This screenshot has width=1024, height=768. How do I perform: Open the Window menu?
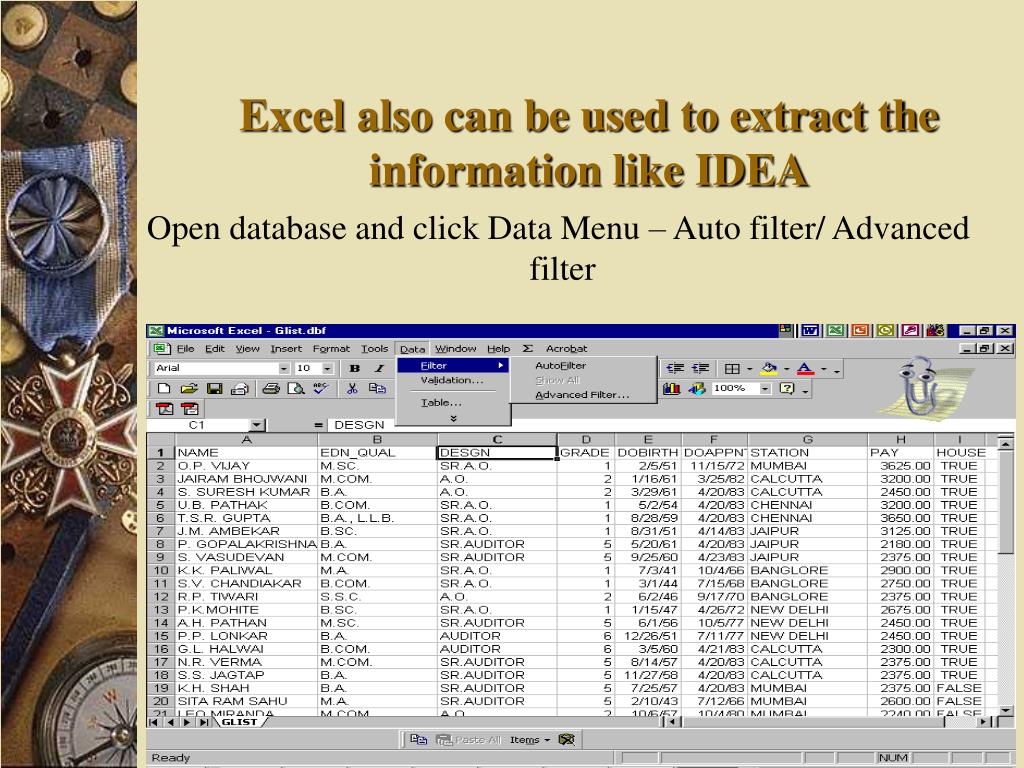pos(456,349)
